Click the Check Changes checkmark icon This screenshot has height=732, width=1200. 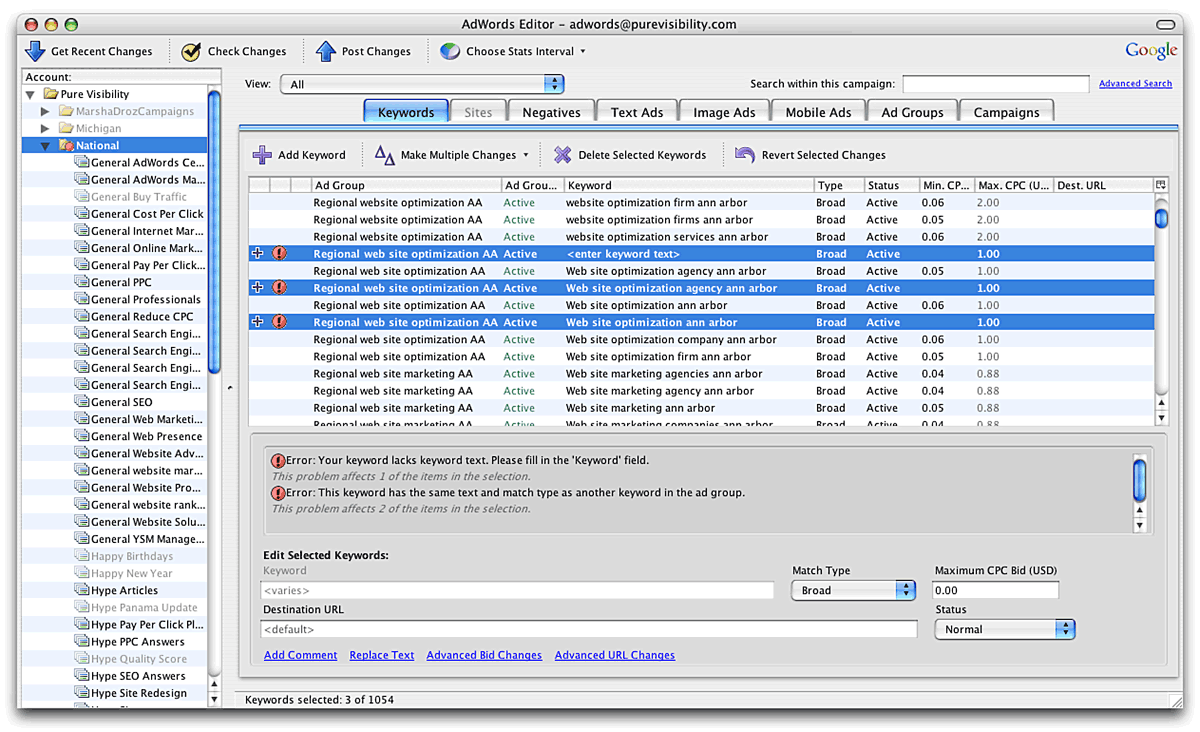(191, 51)
